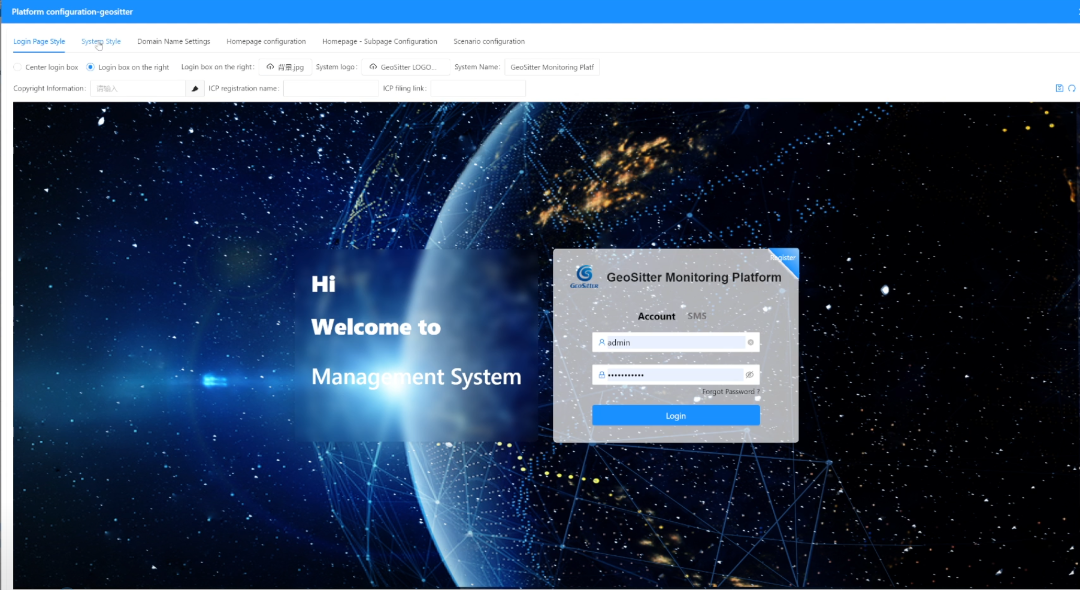Image resolution: width=1080 pixels, height=590 pixels.
Task: Select the Account login tab
Action: click(x=656, y=316)
